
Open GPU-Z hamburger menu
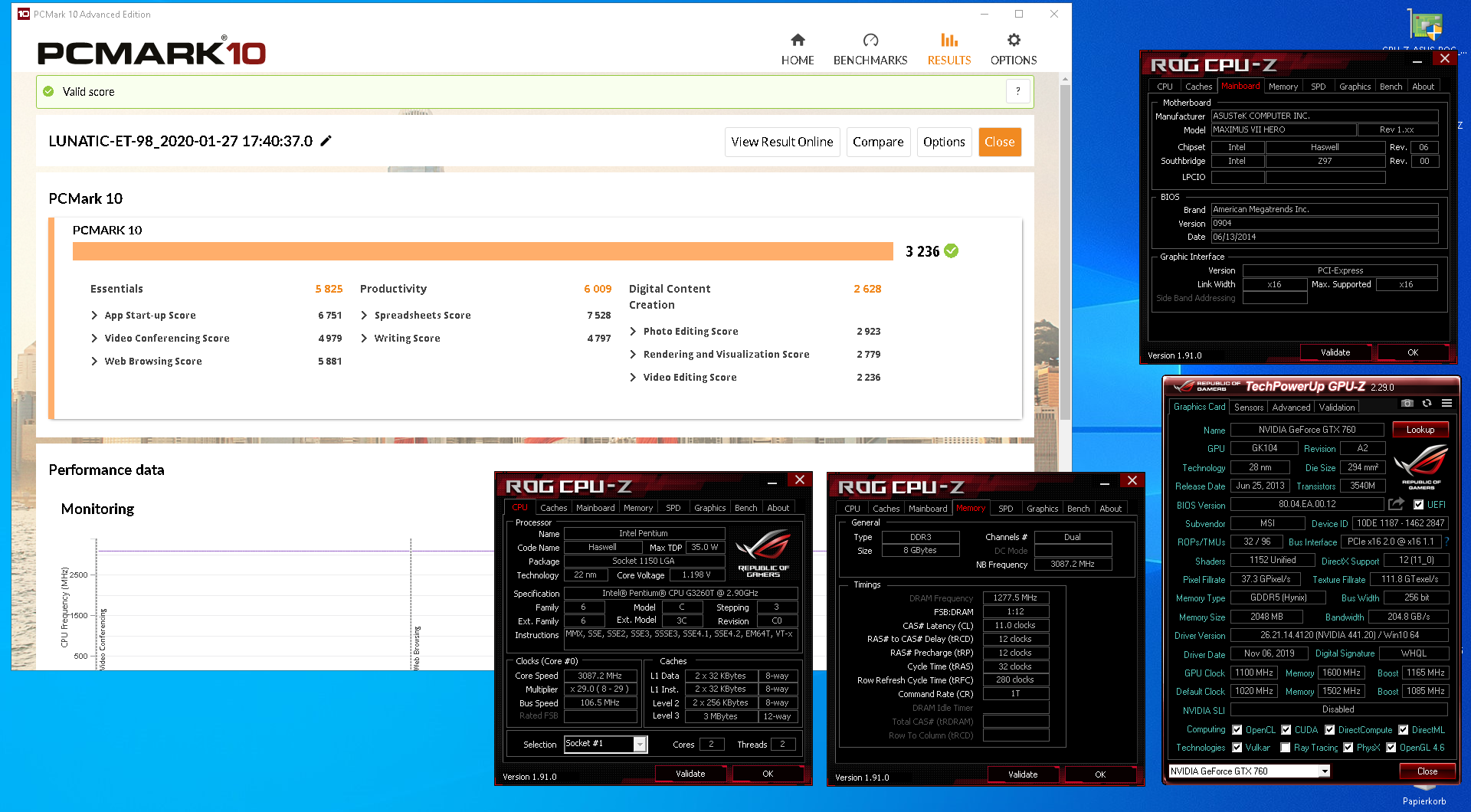click(x=1446, y=404)
